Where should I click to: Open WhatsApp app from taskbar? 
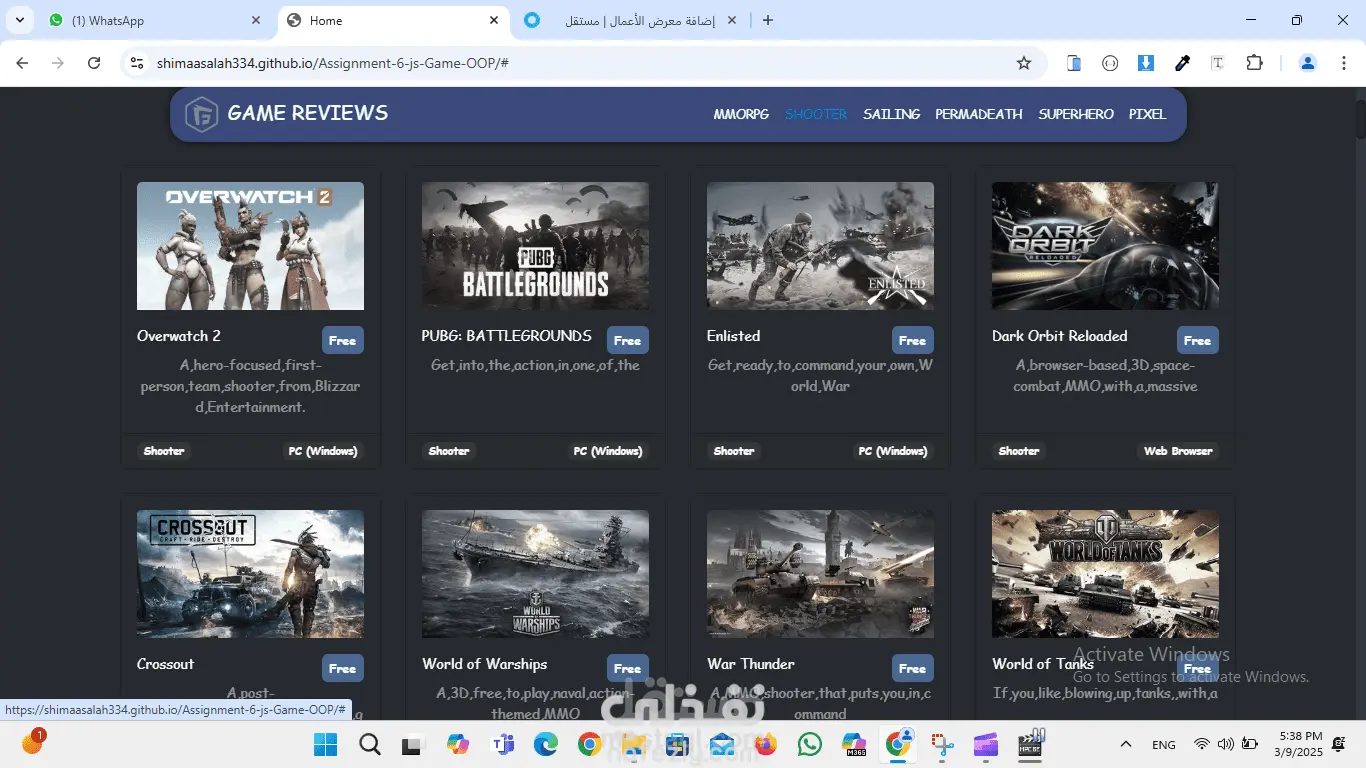pos(810,744)
